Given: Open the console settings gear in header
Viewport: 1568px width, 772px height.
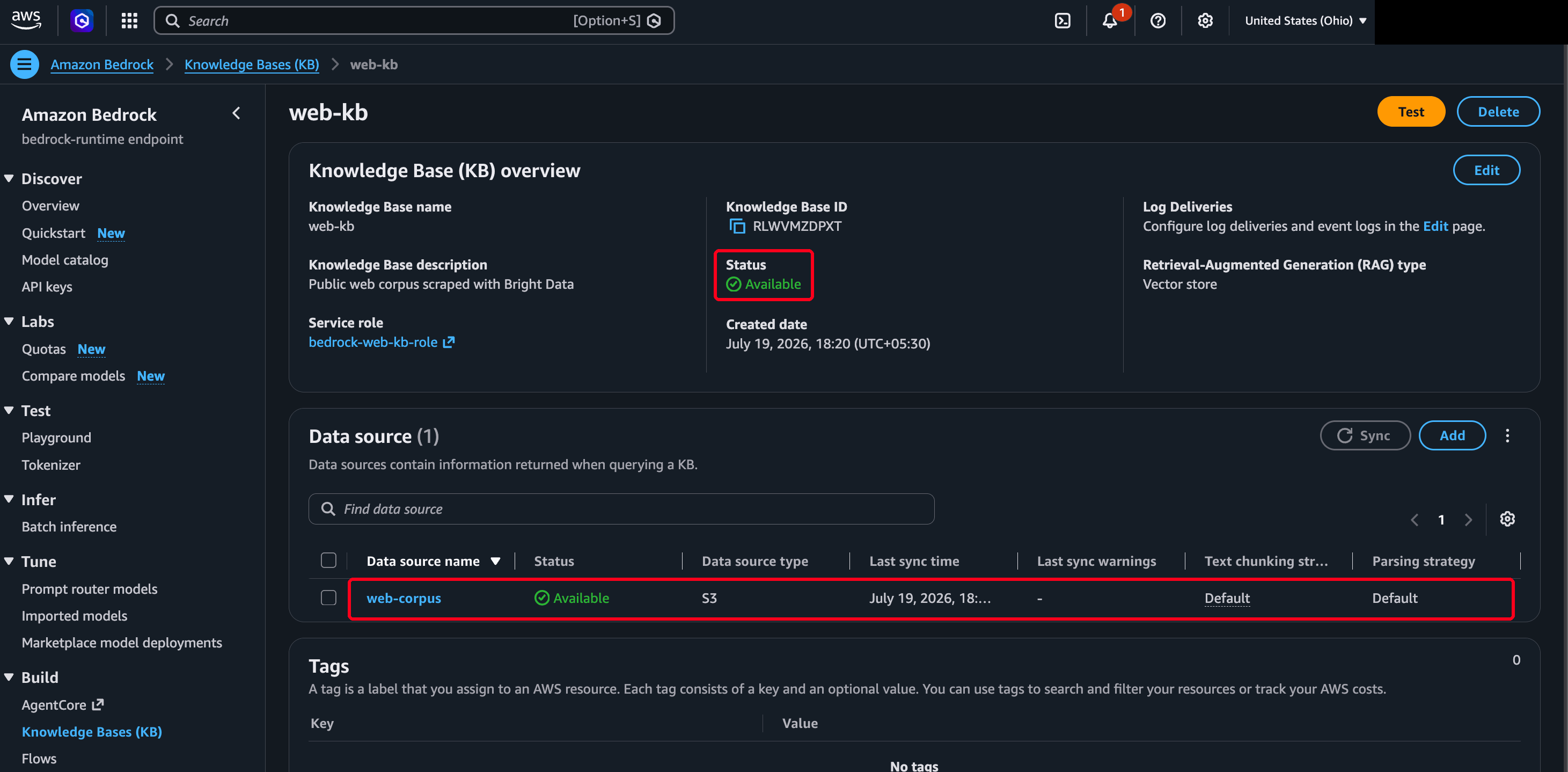Looking at the screenshot, I should pyautogui.click(x=1205, y=21).
